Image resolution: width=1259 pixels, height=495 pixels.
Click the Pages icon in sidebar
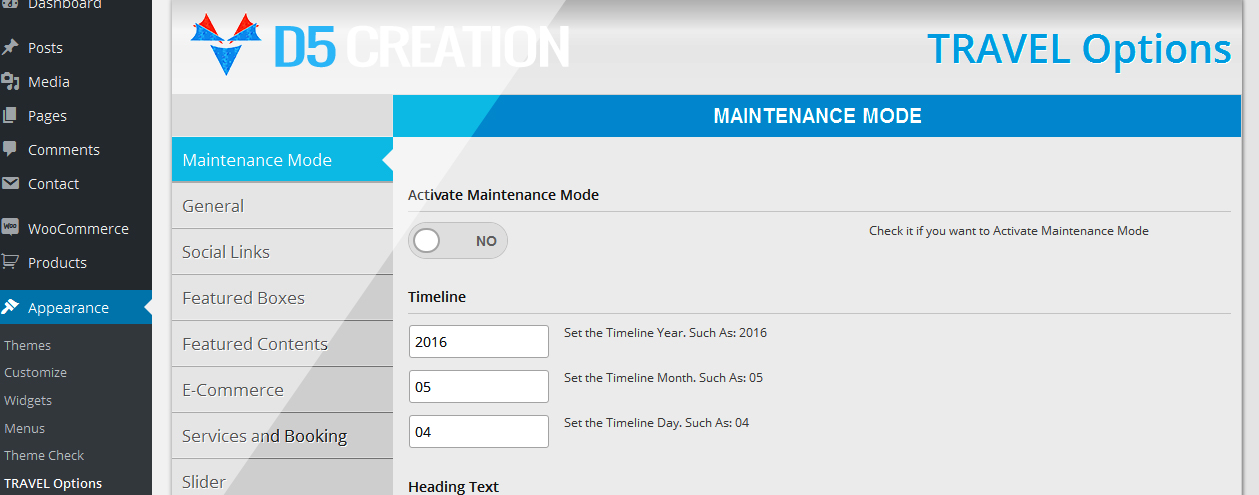point(10,115)
